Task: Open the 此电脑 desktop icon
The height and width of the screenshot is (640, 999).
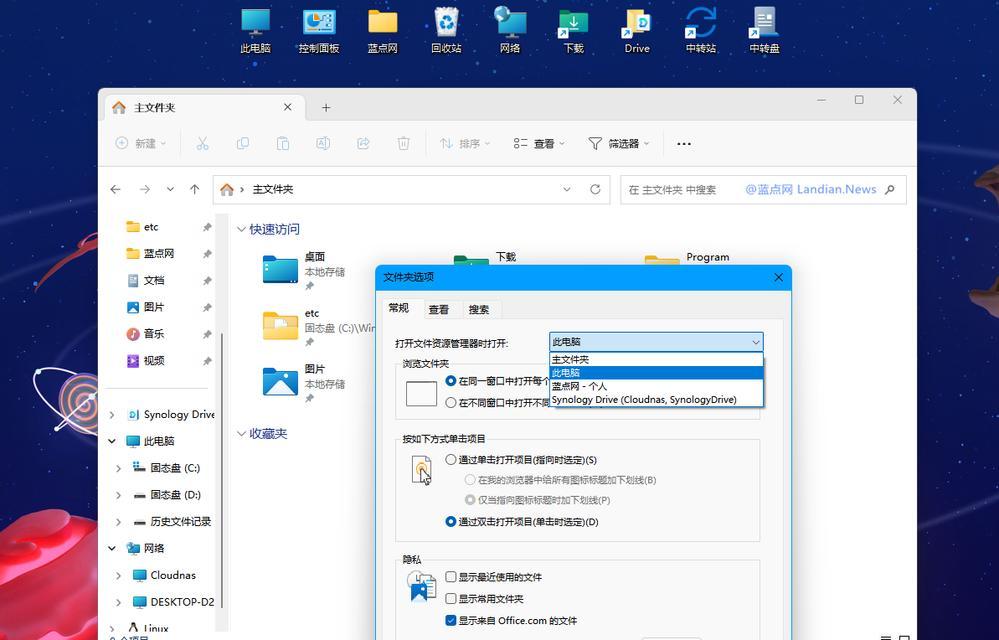Action: 255,31
